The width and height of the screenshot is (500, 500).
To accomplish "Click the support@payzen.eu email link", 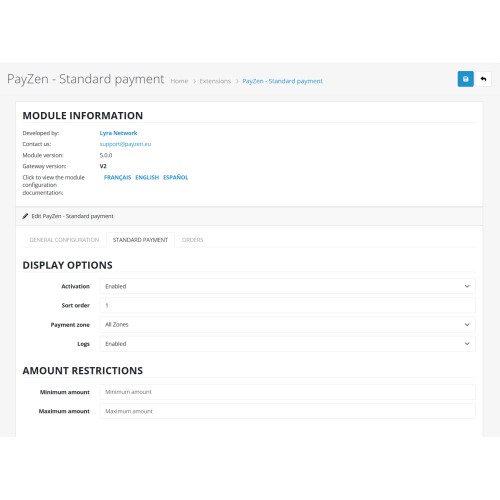I will pos(125,144).
